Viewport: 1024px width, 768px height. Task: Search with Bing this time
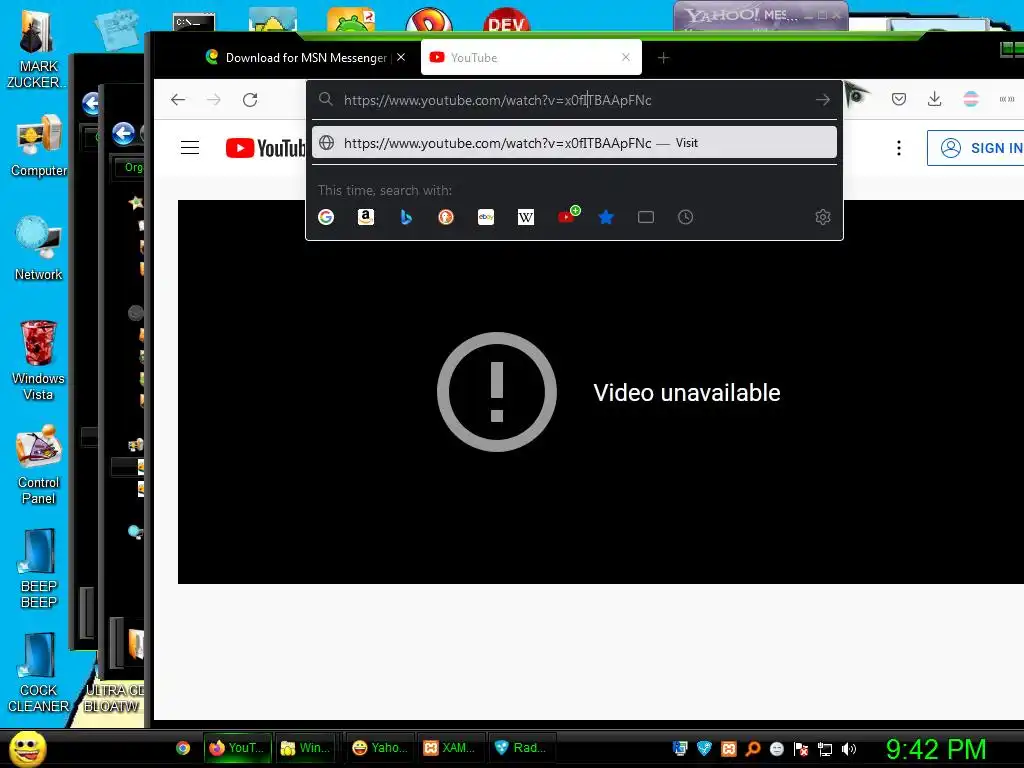[406, 217]
